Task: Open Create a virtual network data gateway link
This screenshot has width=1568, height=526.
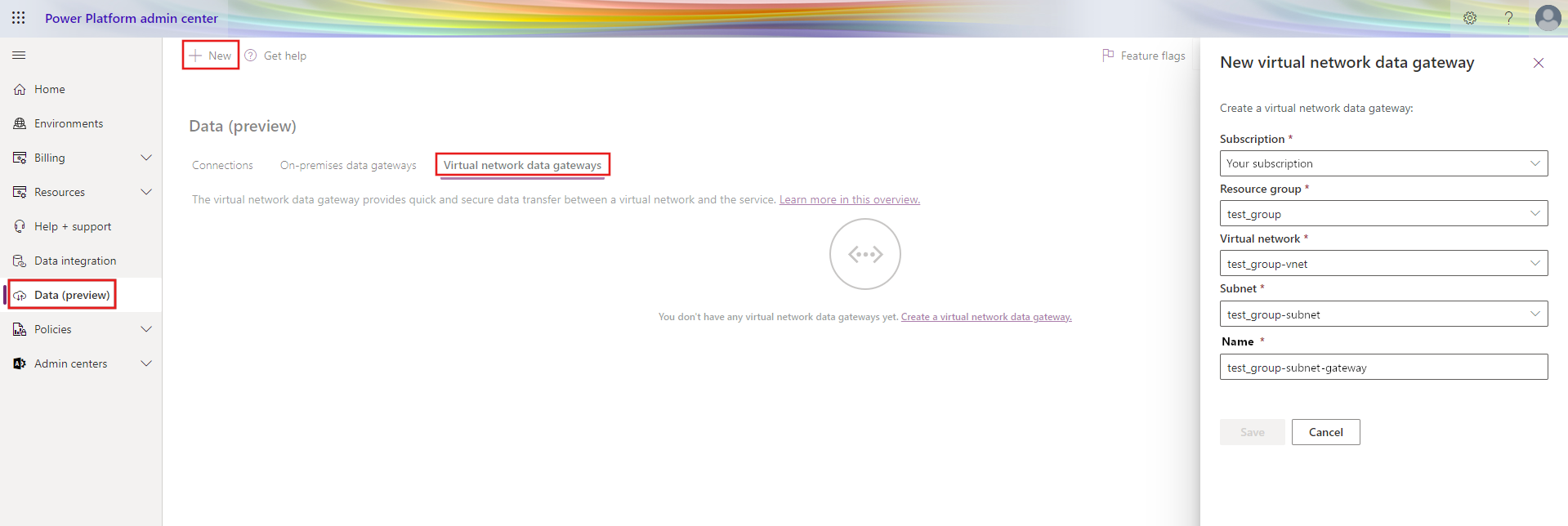Action: coord(985,317)
